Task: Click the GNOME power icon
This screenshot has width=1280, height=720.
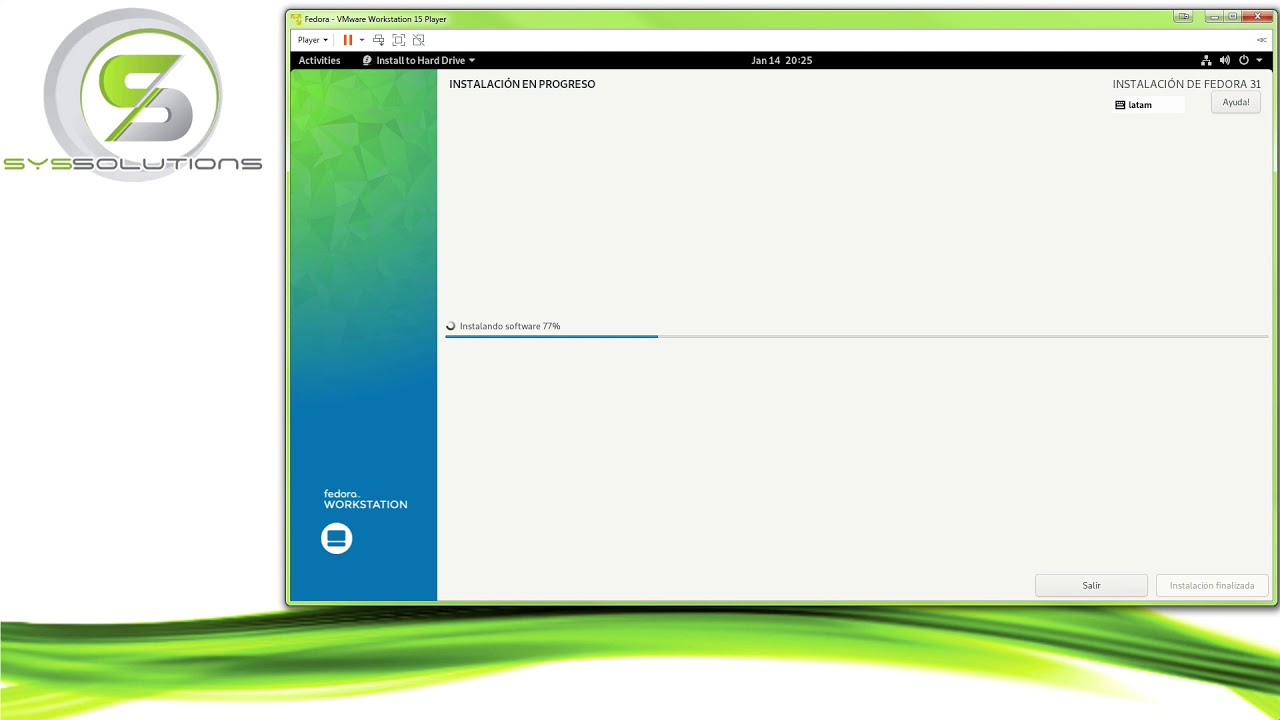Action: pyautogui.click(x=1243, y=60)
